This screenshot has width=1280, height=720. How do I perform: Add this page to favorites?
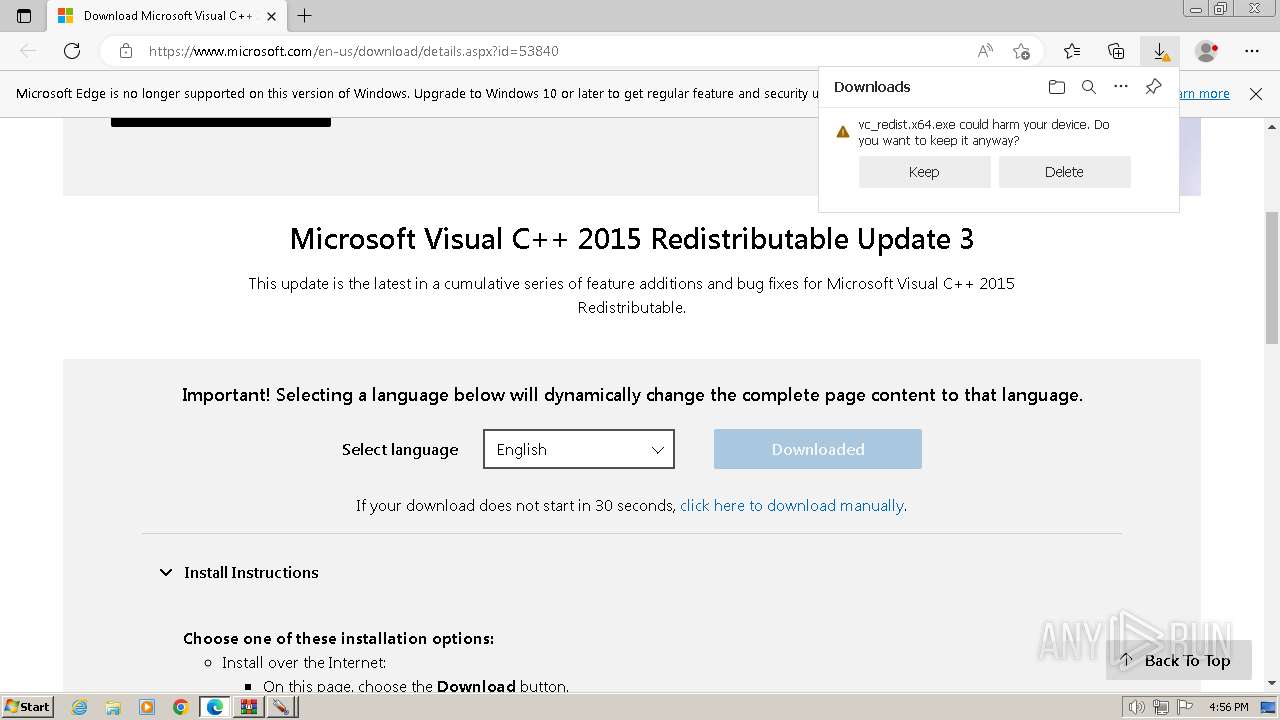click(1021, 51)
